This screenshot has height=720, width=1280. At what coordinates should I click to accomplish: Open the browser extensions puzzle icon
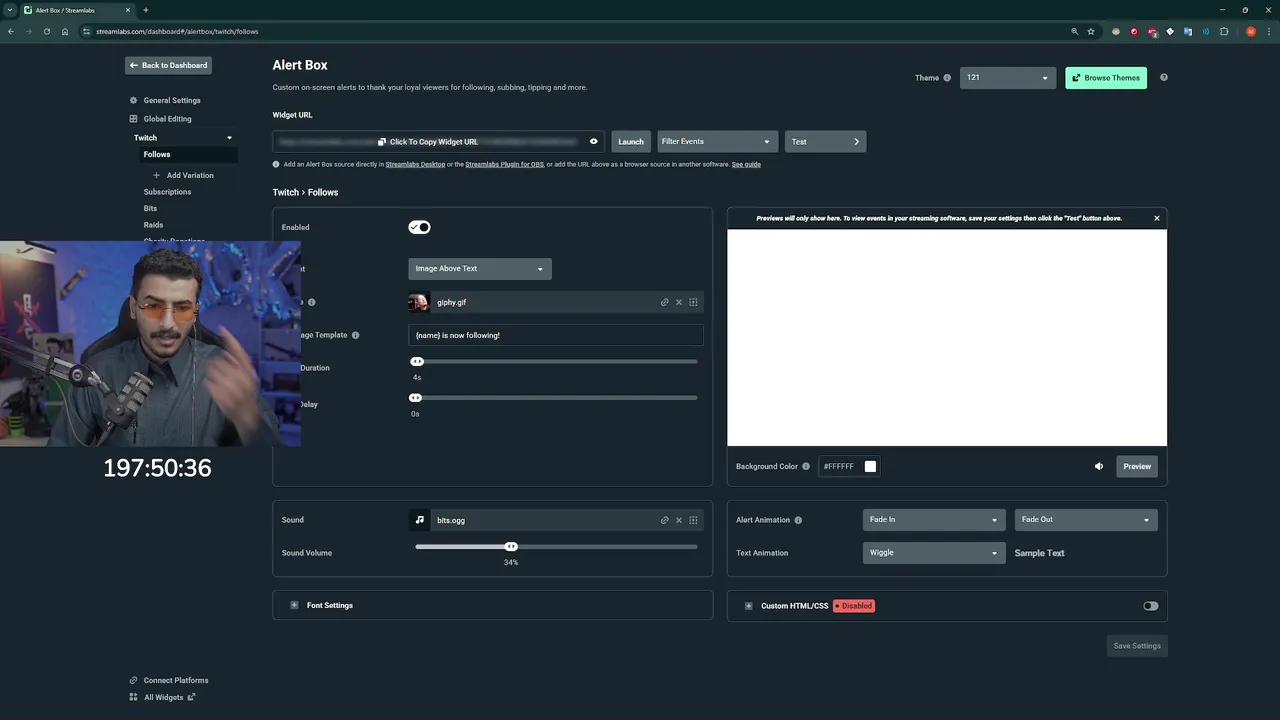tap(1224, 31)
